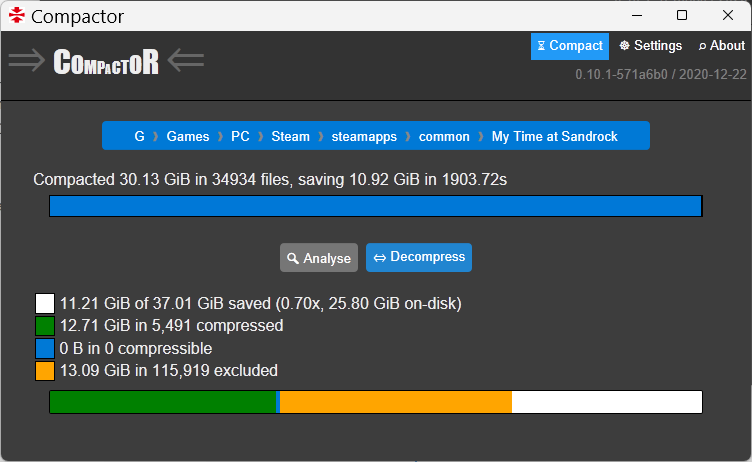
Task: Open the Settings tab
Action: click(x=650, y=46)
